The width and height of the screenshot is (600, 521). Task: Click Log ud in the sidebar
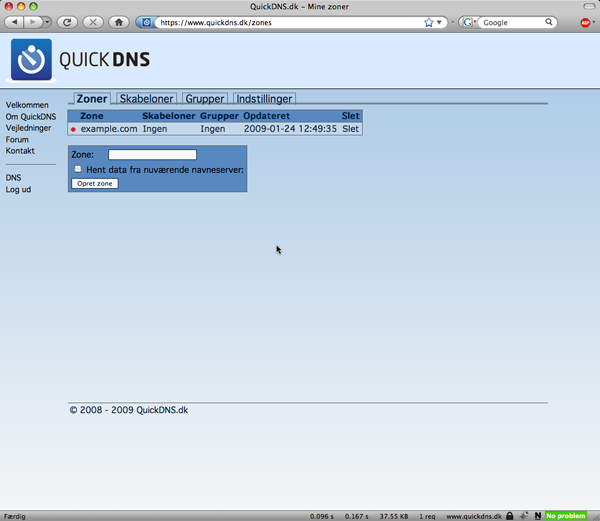click(18, 189)
